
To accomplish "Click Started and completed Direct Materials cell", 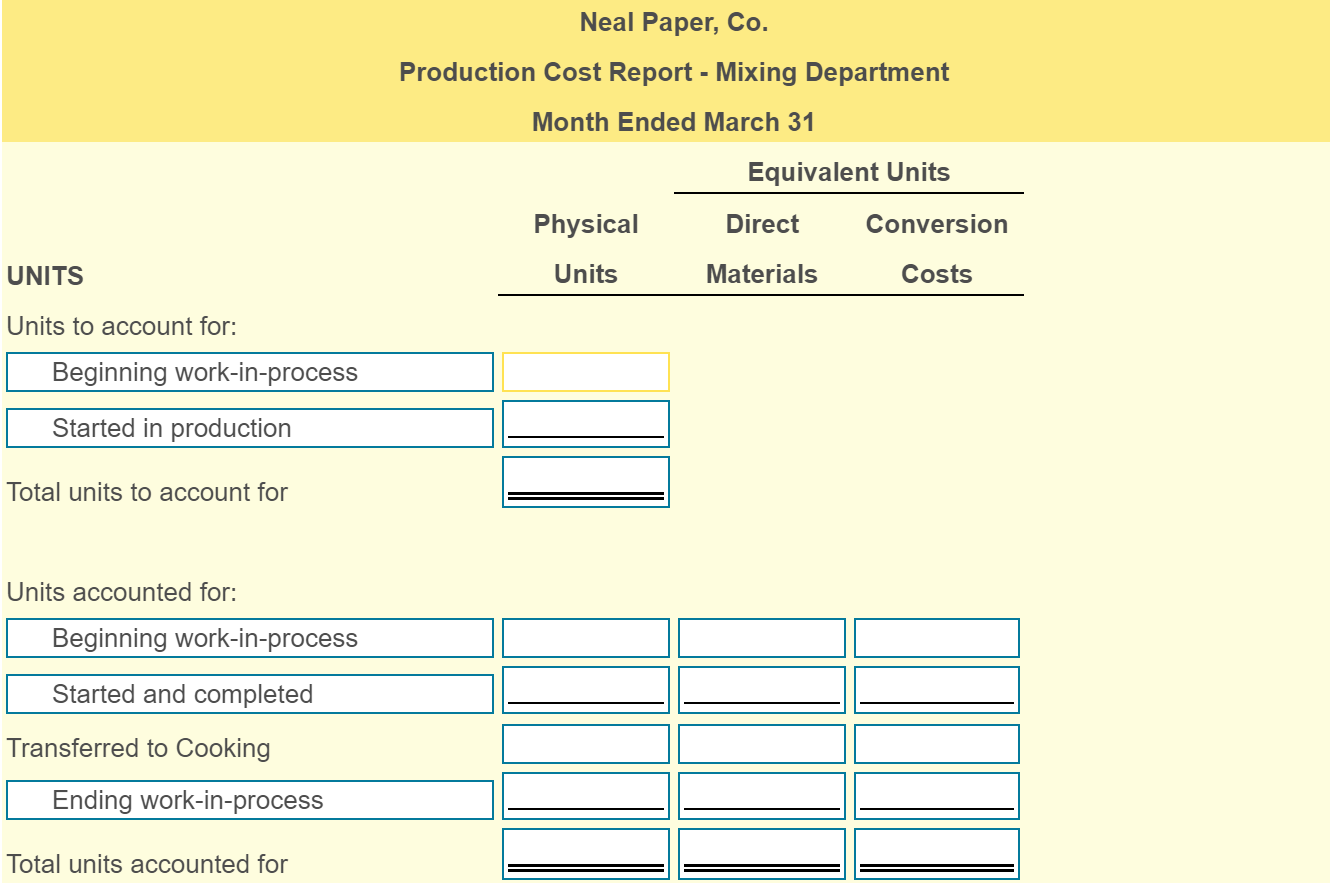I will [761, 690].
